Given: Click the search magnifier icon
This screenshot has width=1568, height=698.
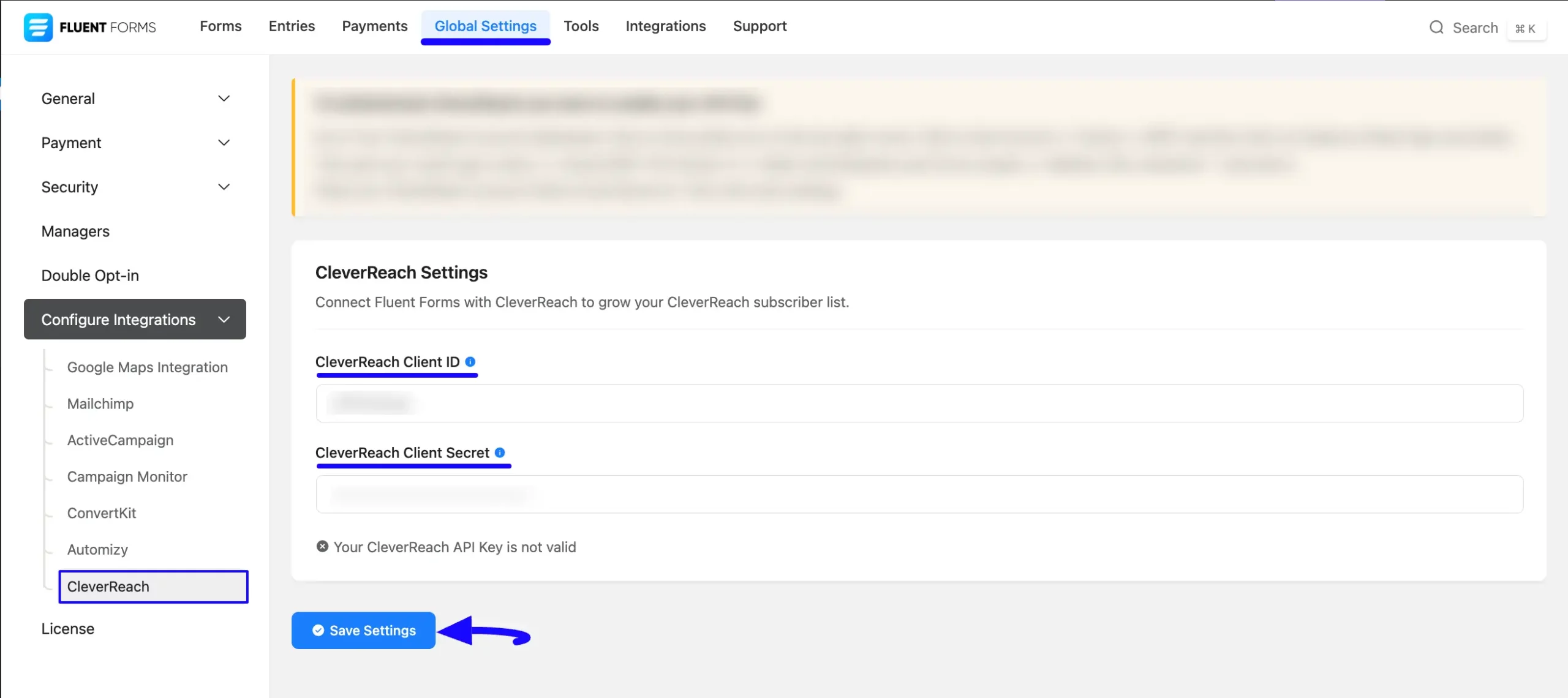Looking at the screenshot, I should point(1436,28).
